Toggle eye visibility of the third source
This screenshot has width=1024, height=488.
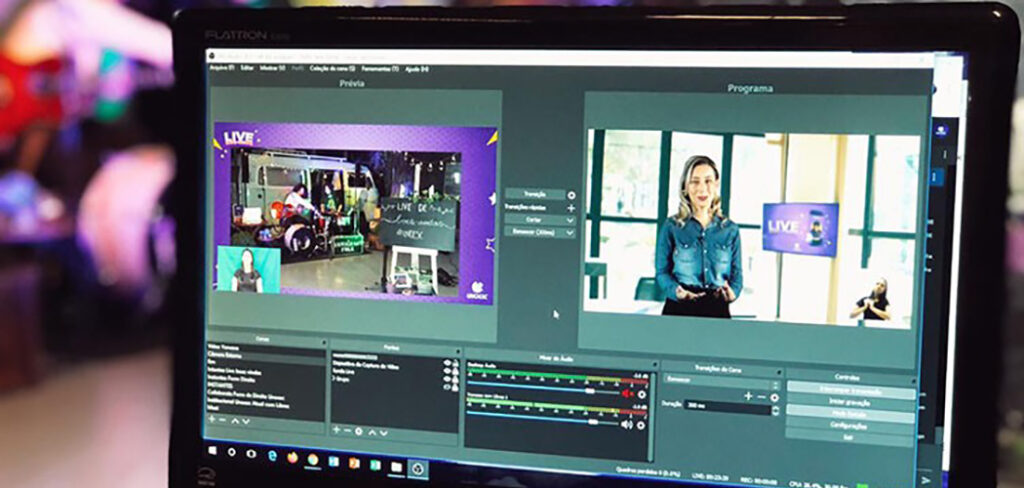pos(447,379)
